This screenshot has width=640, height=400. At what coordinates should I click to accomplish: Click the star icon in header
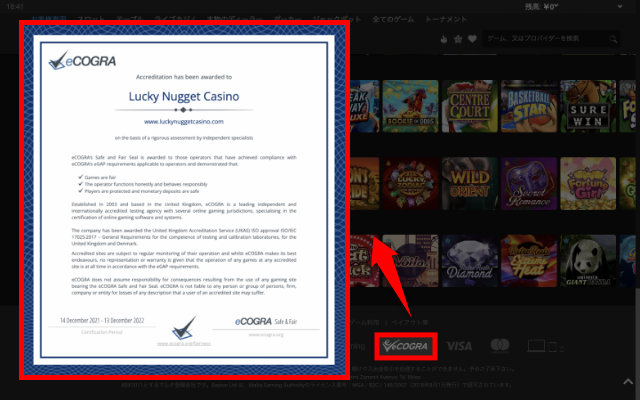pyautogui.click(x=458, y=39)
